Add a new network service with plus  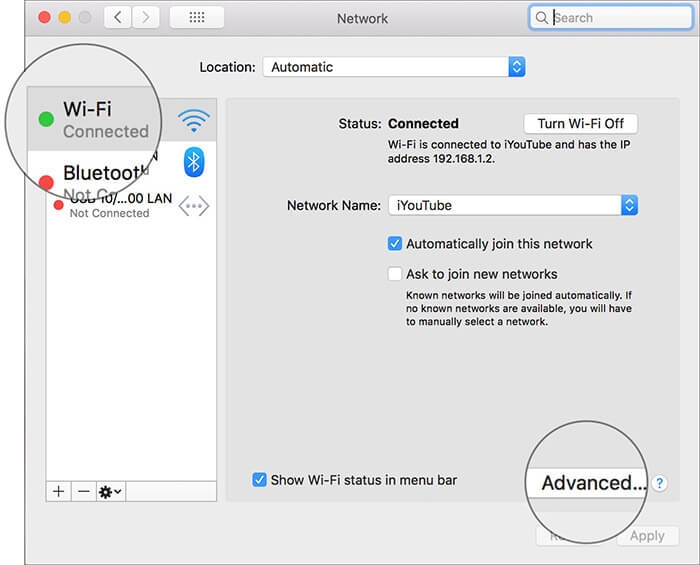[x=58, y=492]
